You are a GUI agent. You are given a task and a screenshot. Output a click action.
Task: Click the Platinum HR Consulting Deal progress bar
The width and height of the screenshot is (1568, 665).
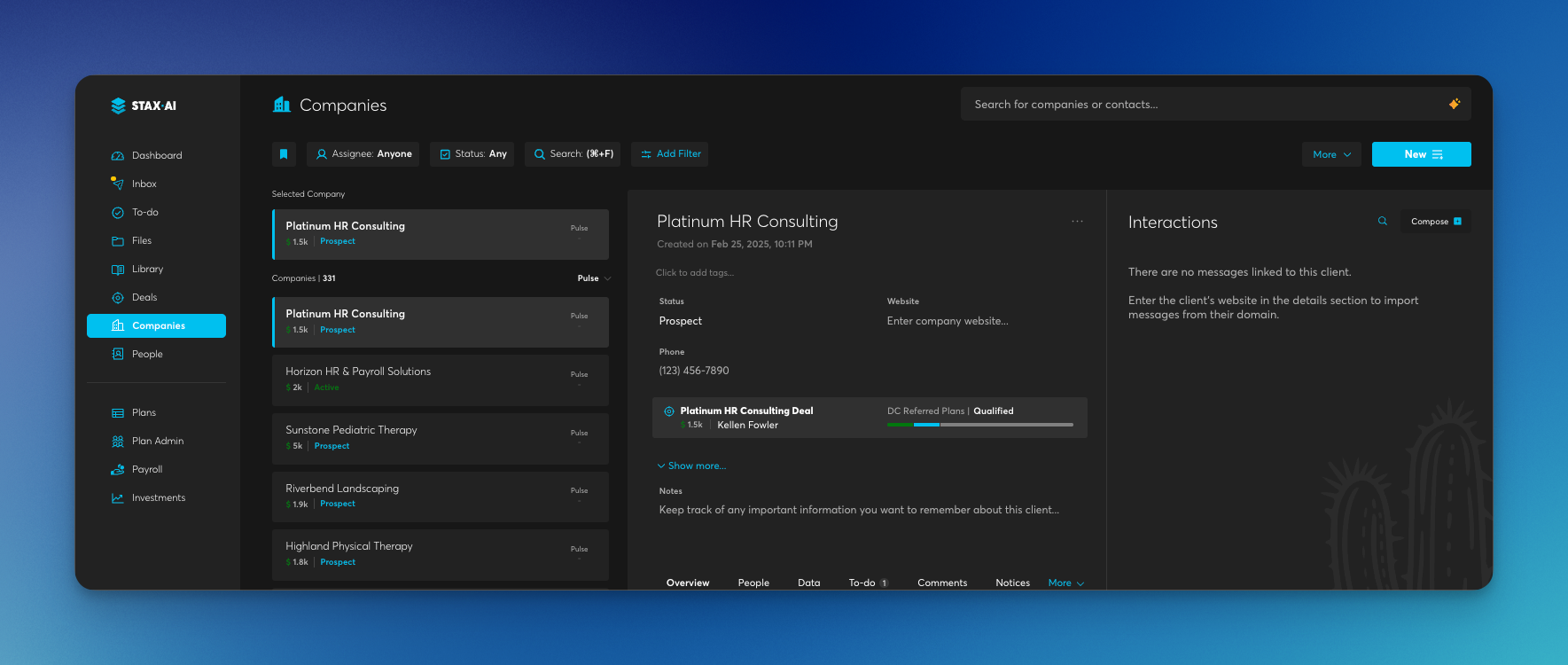[x=979, y=425]
